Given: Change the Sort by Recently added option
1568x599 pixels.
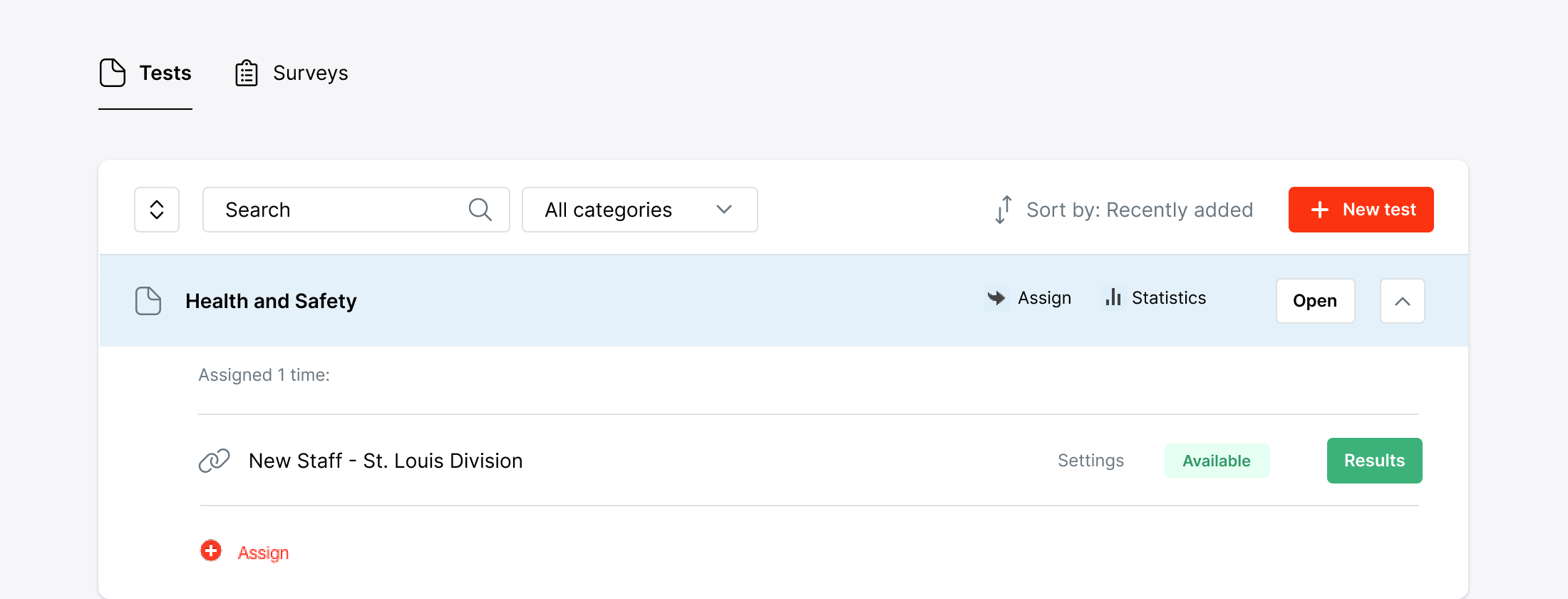Looking at the screenshot, I should [x=1139, y=210].
